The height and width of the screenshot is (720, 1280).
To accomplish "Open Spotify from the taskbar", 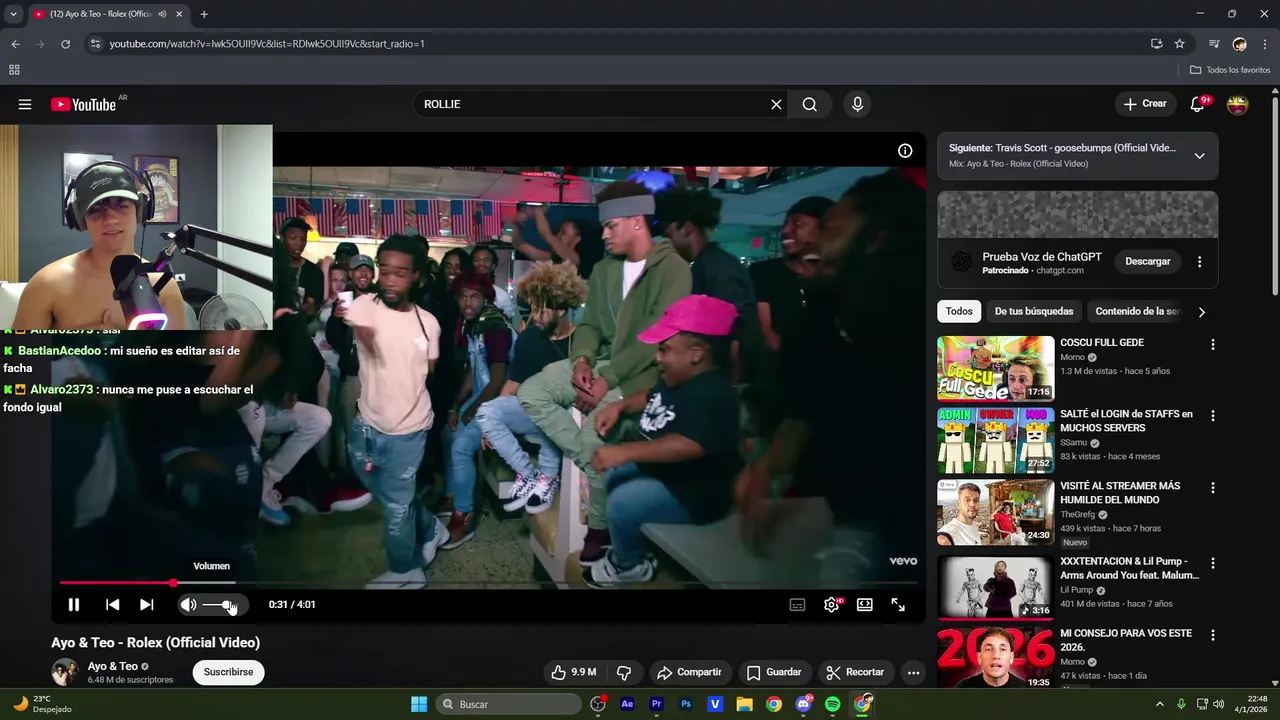I will 833,704.
